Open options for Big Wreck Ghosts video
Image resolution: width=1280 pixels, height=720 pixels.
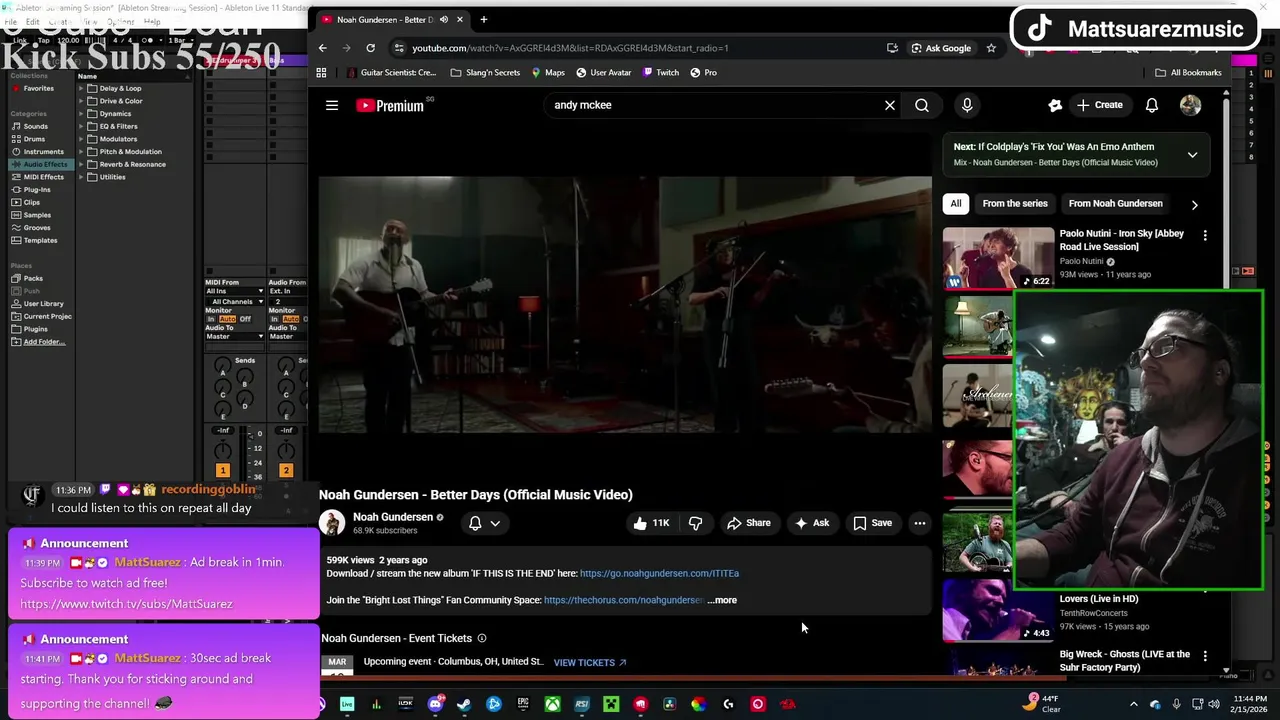pos(1204,656)
